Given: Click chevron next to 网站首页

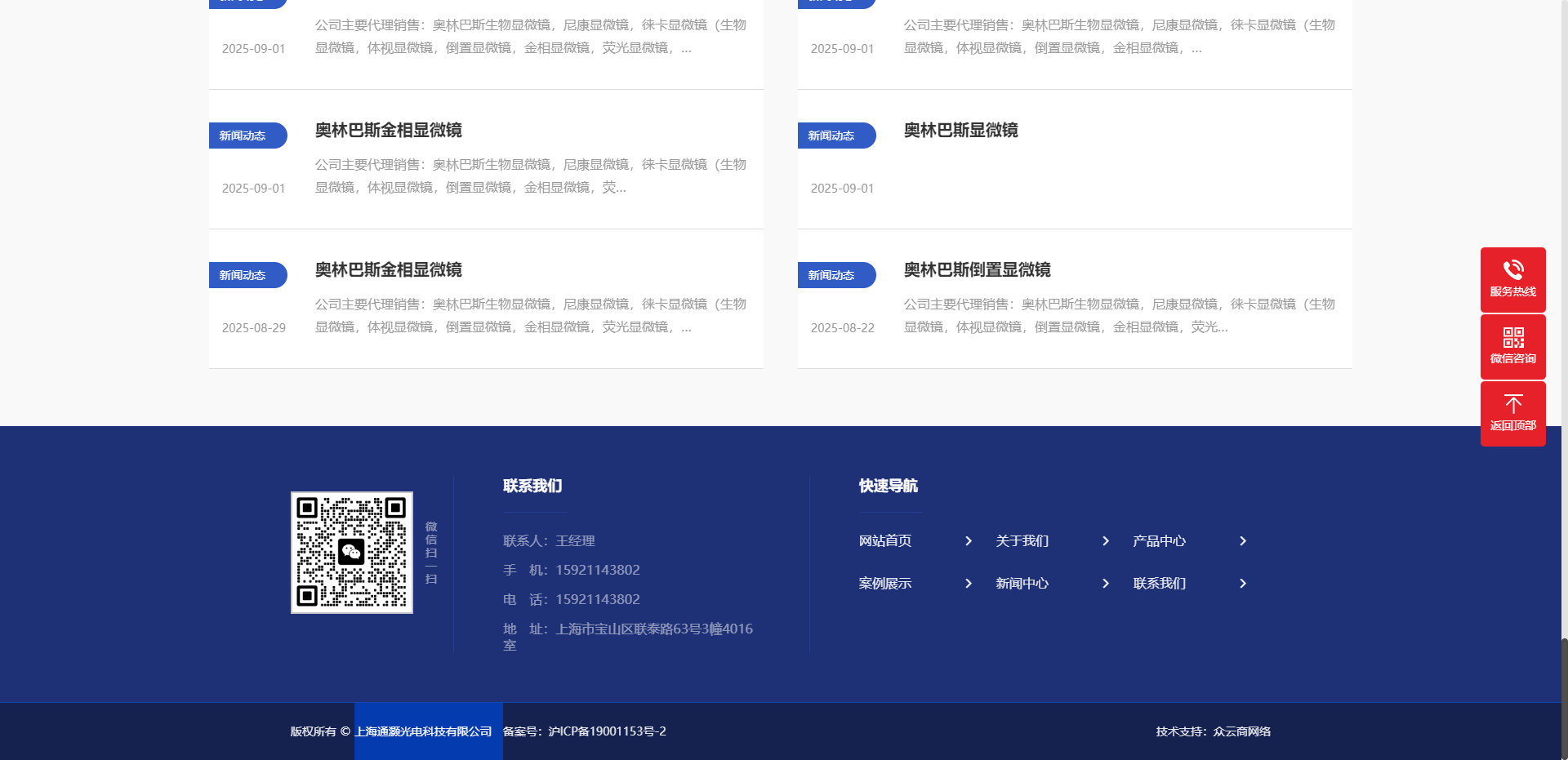Looking at the screenshot, I should 969,541.
